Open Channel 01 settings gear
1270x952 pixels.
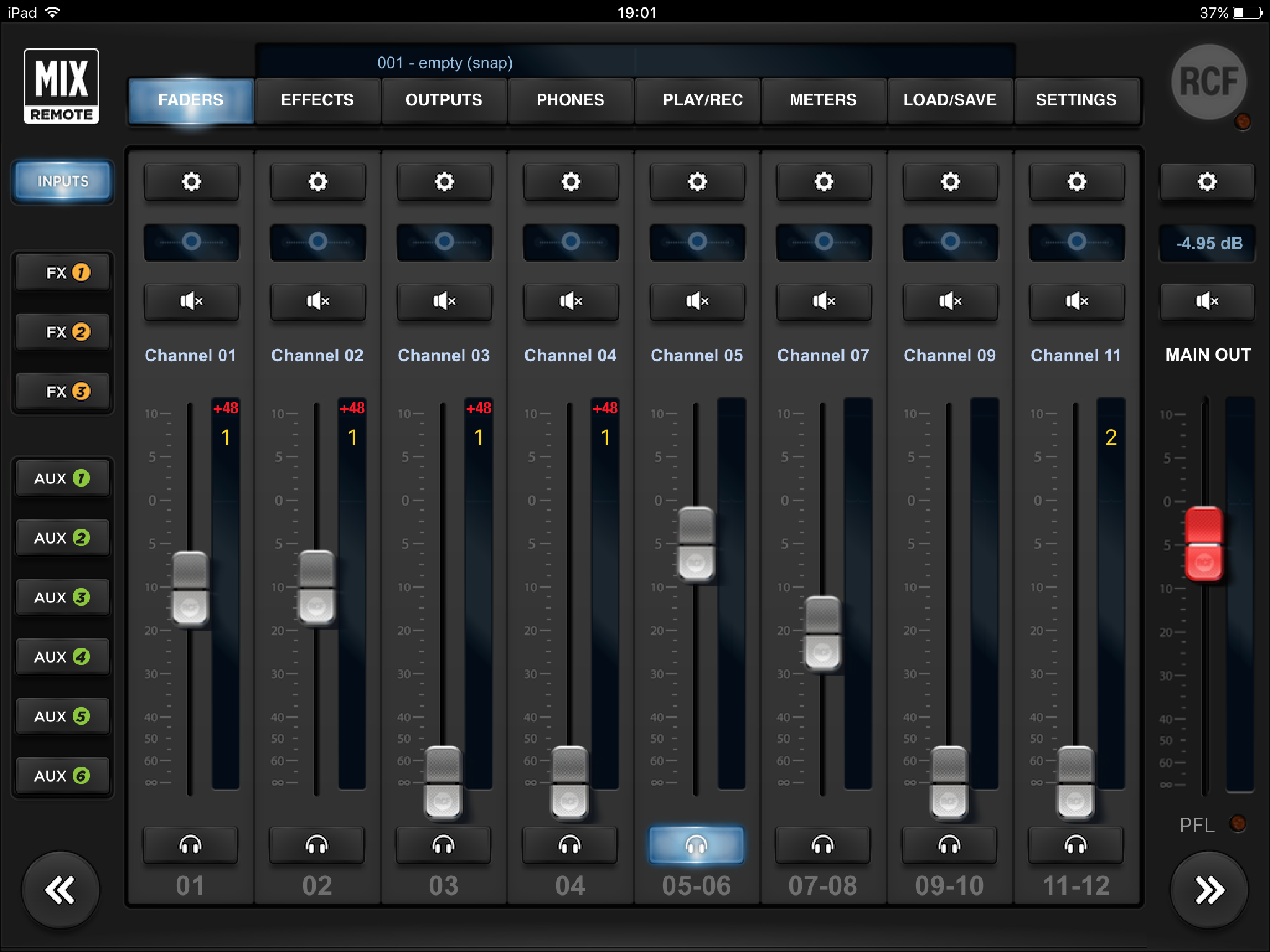[191, 182]
